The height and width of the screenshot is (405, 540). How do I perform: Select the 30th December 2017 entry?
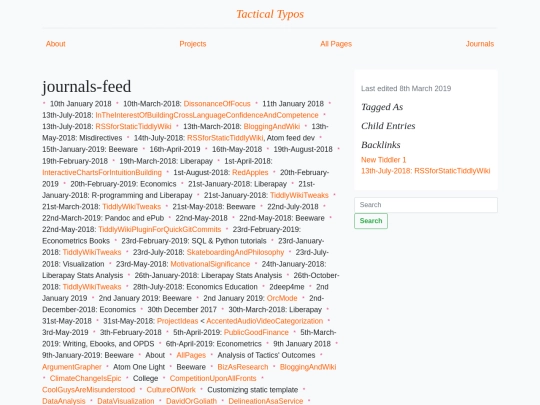pyautogui.click(x=182, y=310)
